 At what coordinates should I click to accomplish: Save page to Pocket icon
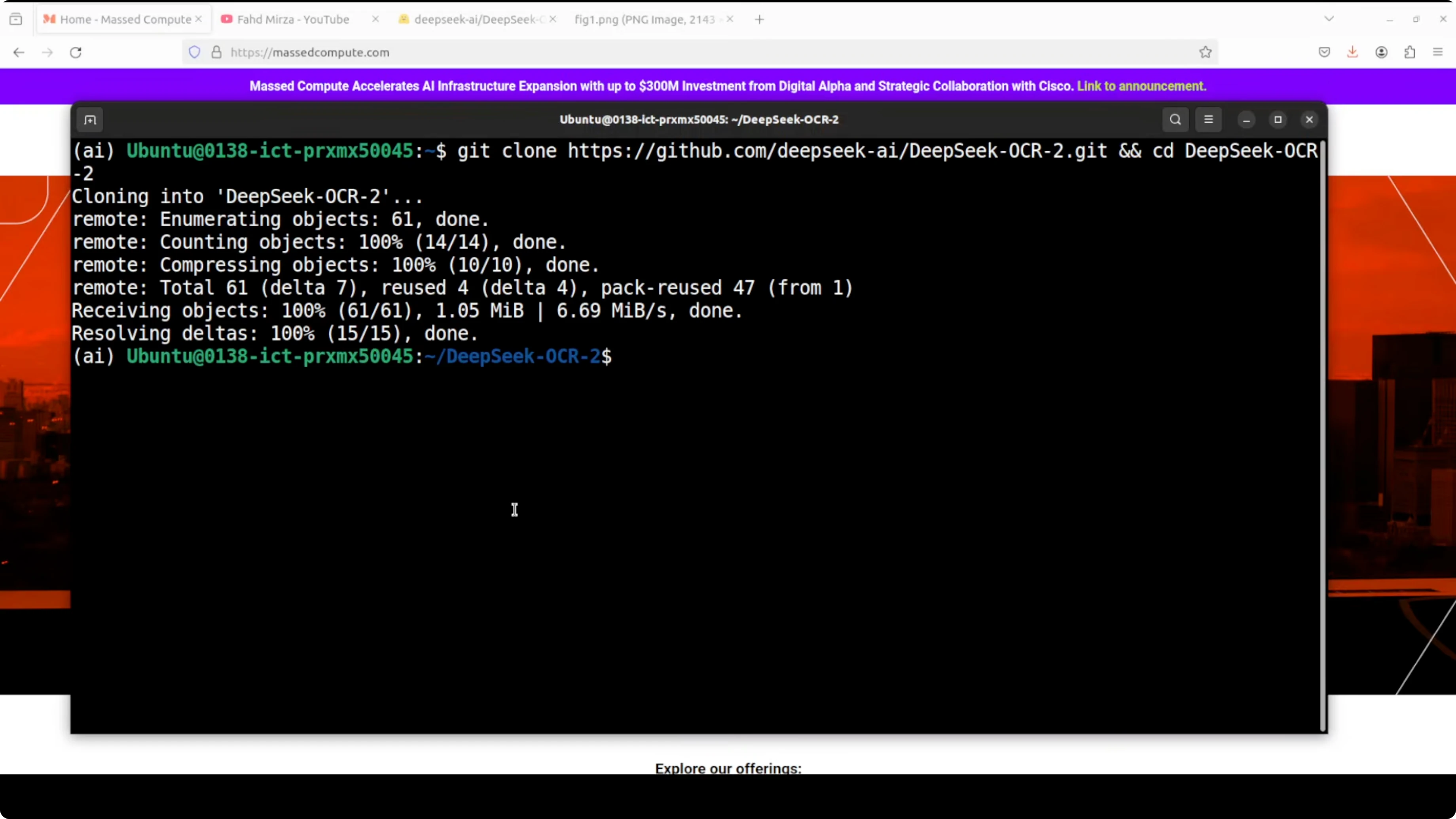pos(1324,53)
